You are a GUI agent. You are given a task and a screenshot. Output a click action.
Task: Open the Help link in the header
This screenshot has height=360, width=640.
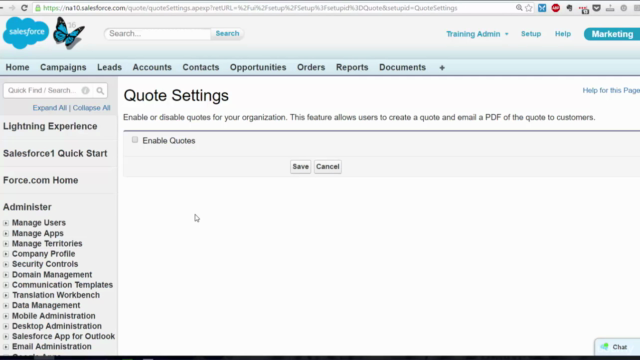click(x=562, y=34)
